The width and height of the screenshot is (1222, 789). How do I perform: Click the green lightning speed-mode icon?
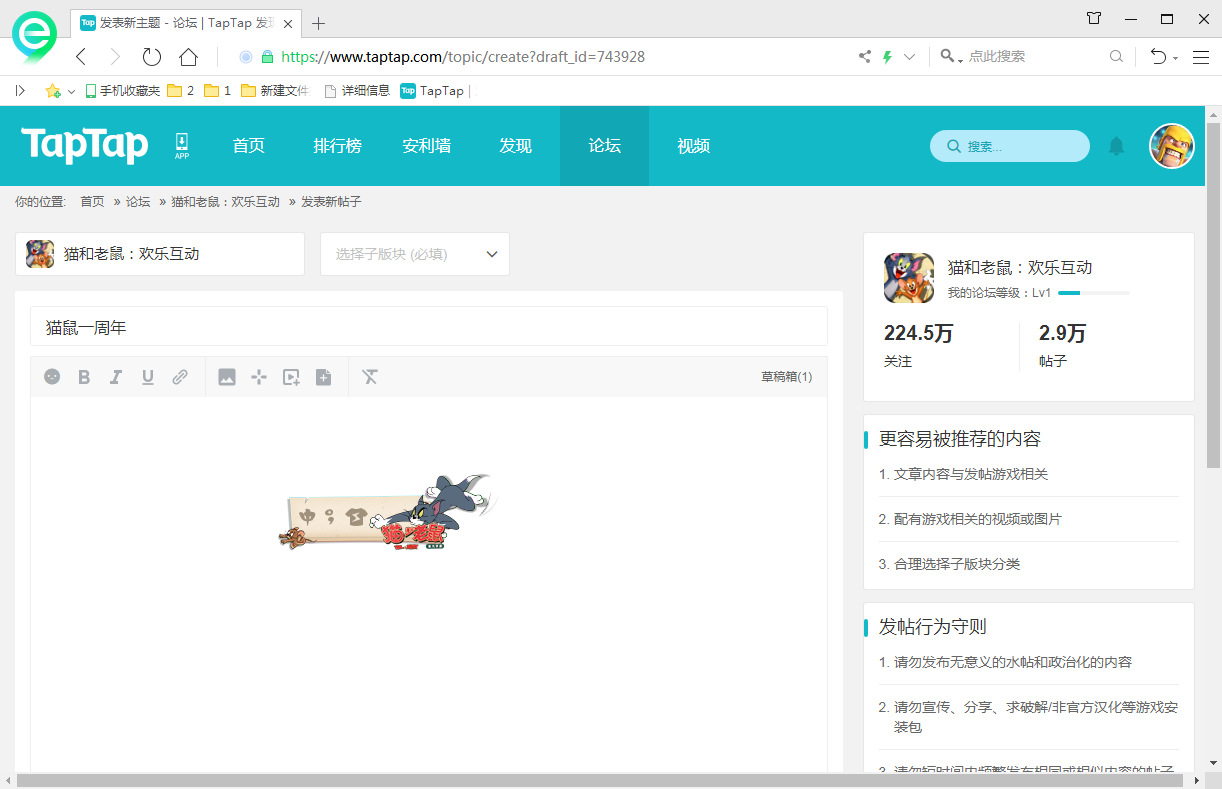pyautogui.click(x=887, y=57)
